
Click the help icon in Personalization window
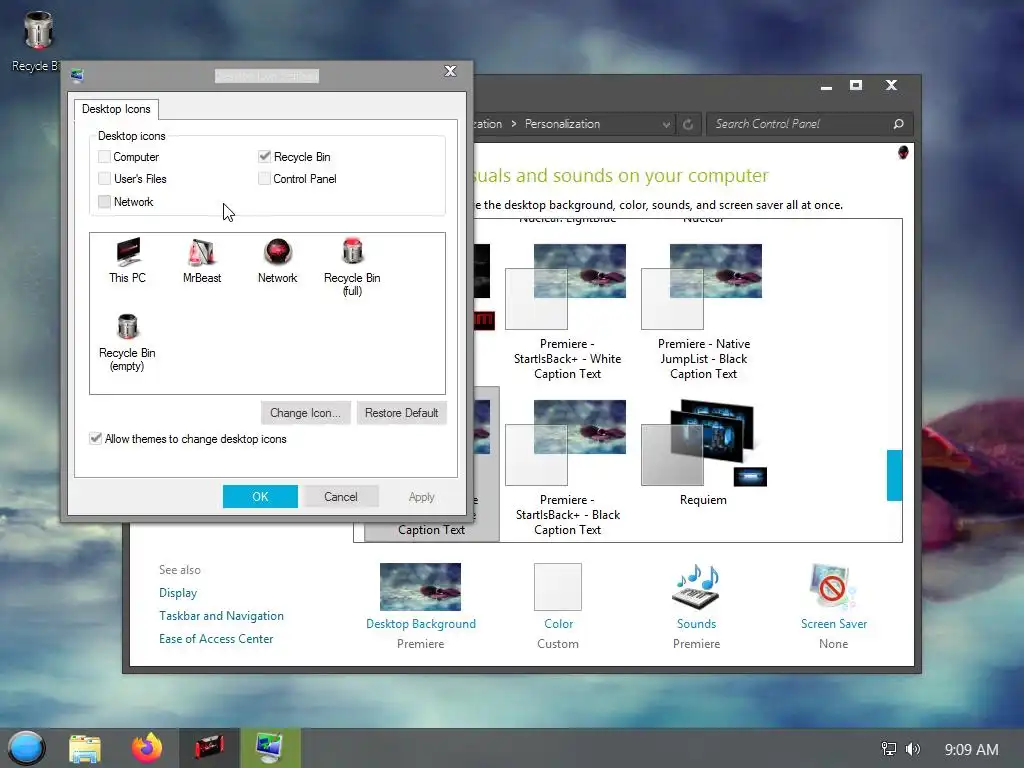click(x=903, y=153)
